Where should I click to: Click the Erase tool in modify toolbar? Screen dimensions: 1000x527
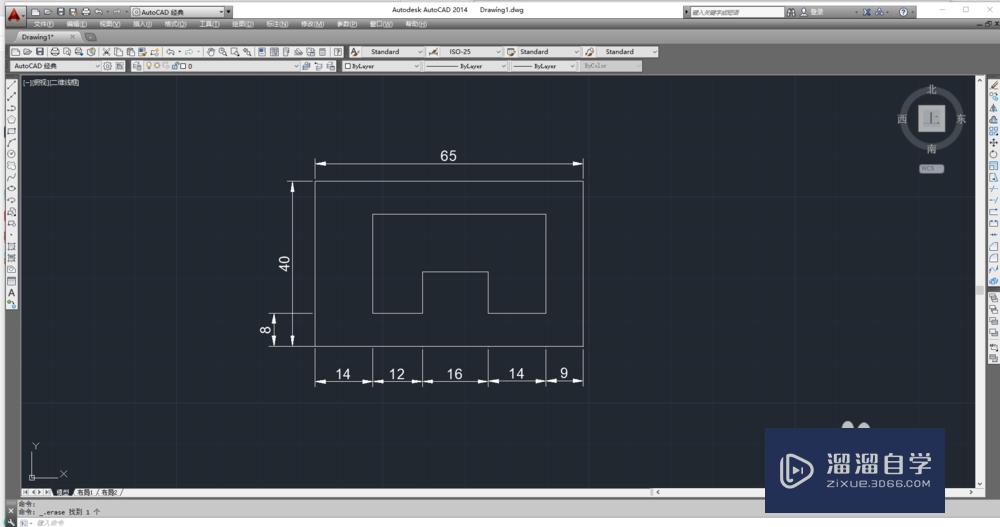994,85
